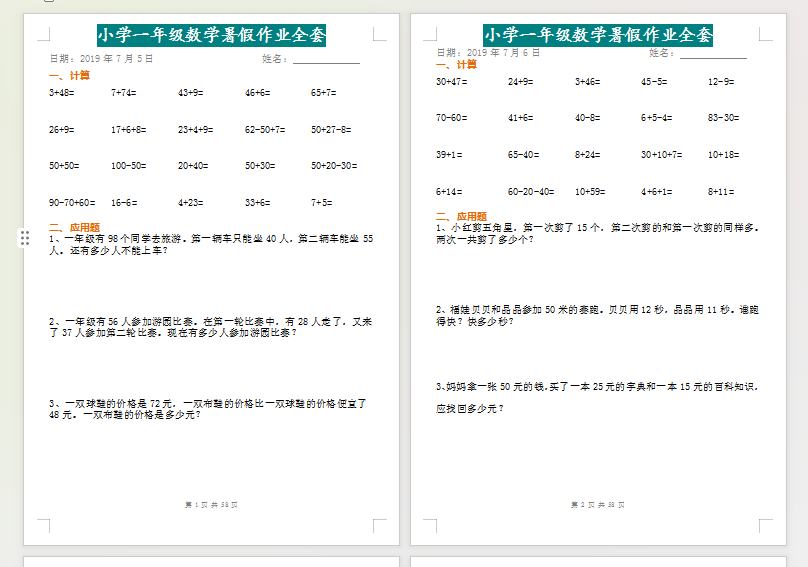Image resolution: width=808 pixels, height=567 pixels.
Task: Click the word problem about 72 元 sneakers
Action: click(x=208, y=409)
